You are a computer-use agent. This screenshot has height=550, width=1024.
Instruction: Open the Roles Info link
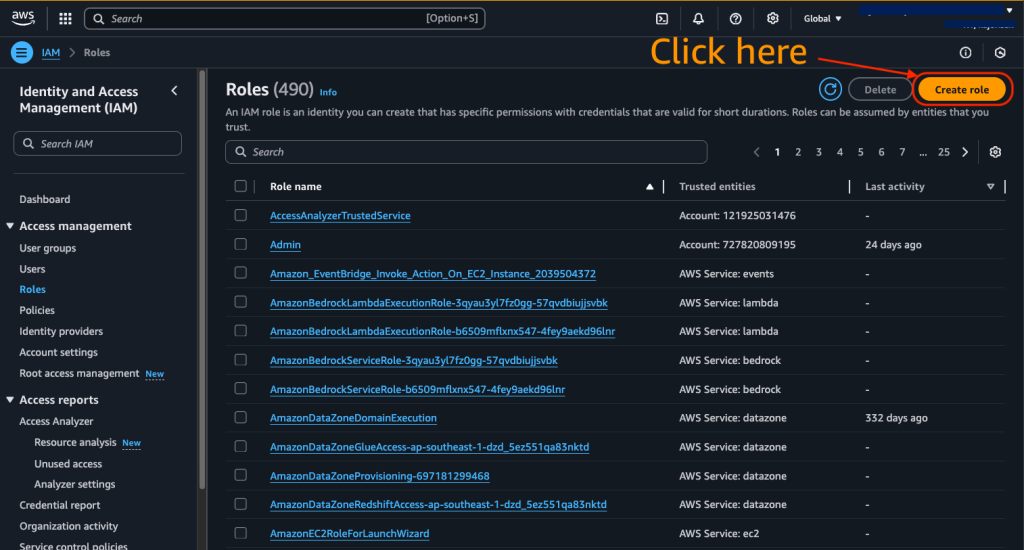(x=328, y=92)
